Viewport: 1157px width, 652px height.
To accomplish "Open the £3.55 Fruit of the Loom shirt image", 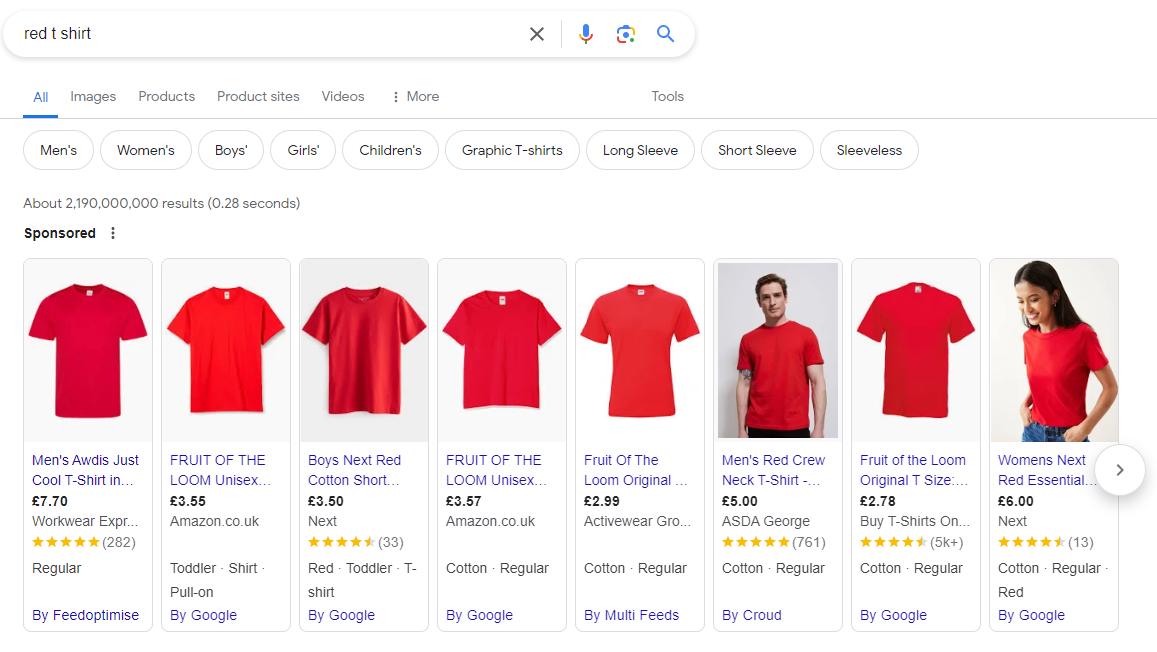I will [226, 351].
